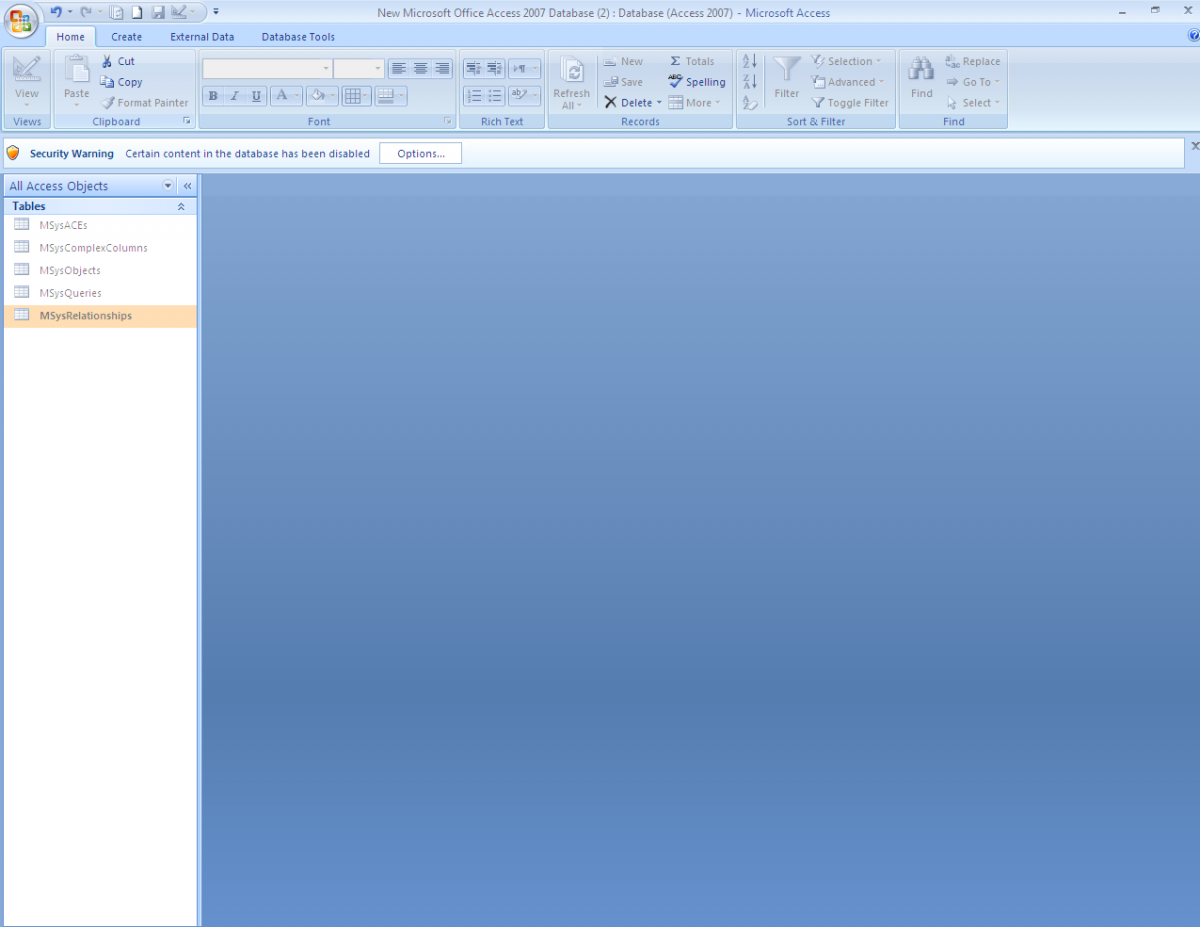Click the Delete record button

point(628,103)
